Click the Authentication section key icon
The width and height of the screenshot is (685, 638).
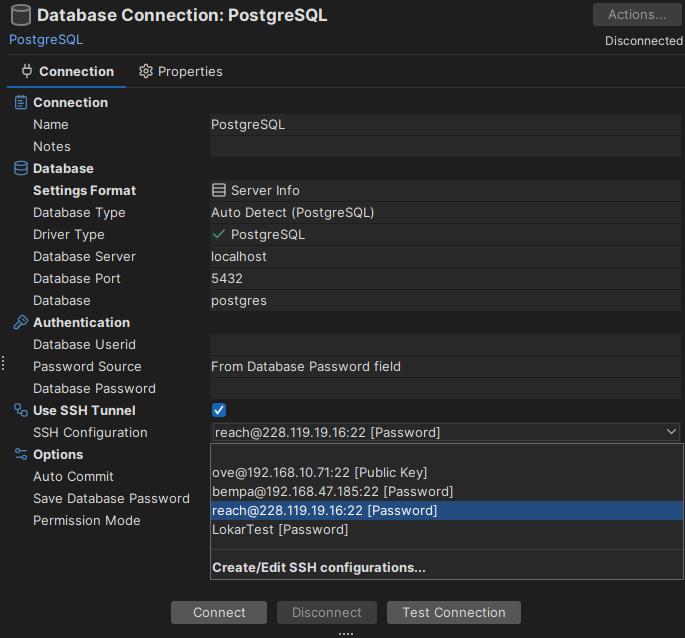(21, 322)
